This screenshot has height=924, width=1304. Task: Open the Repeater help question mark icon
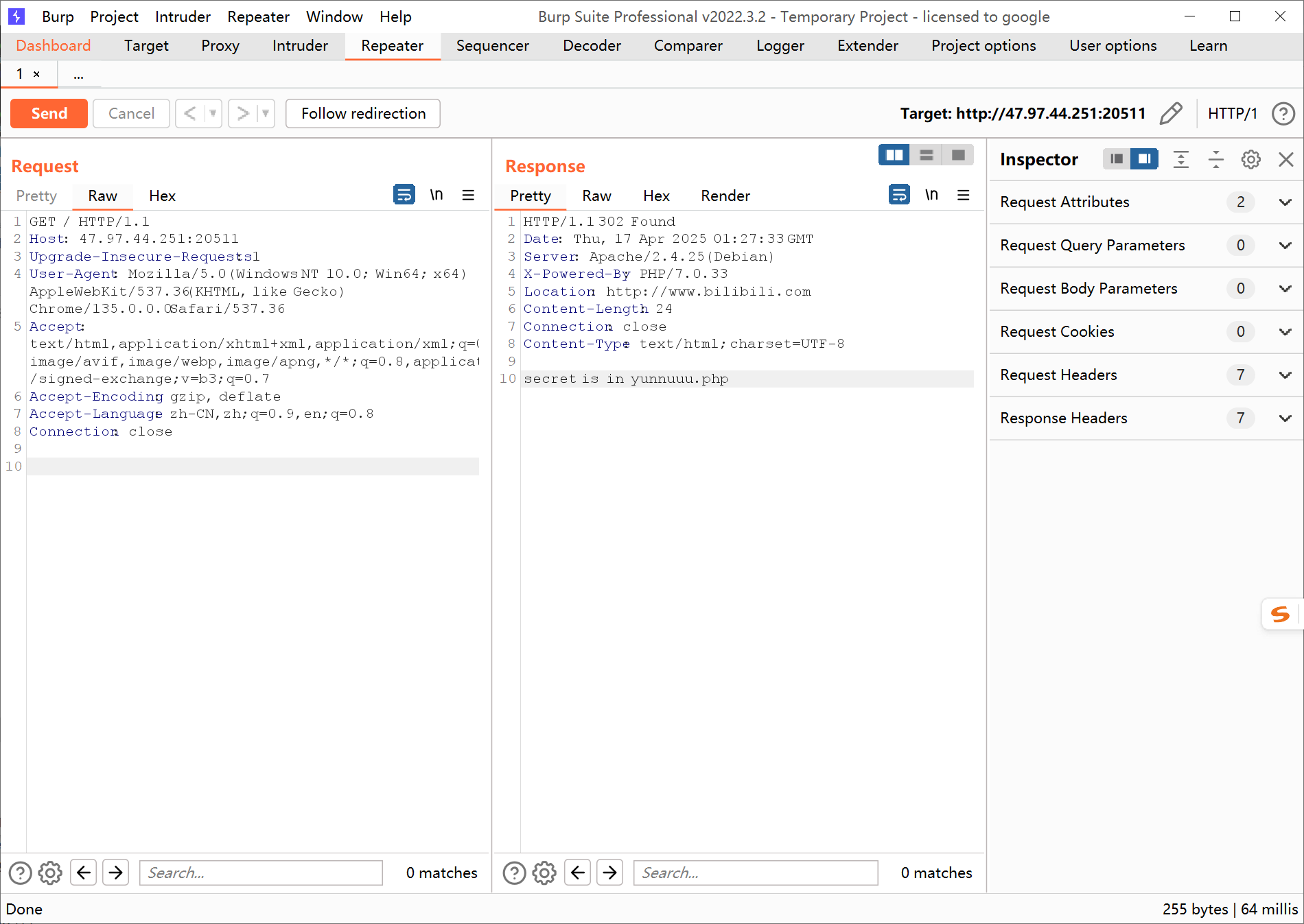(1283, 113)
